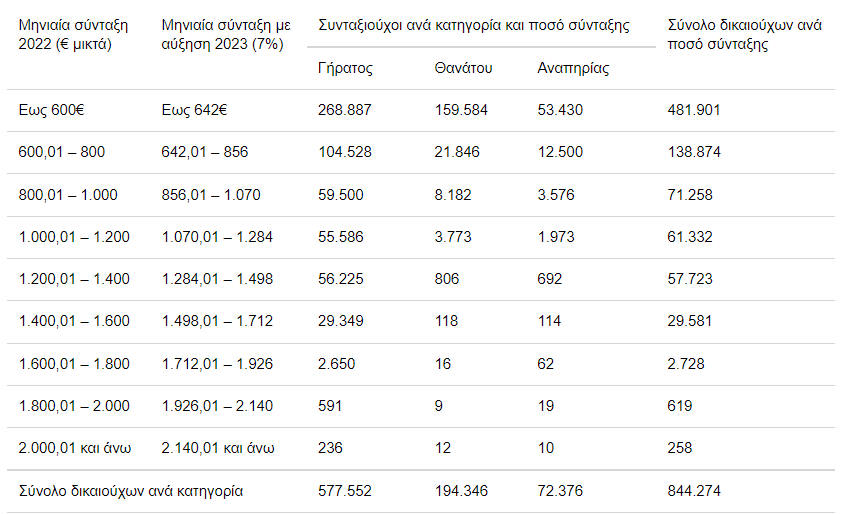Click the "2.140,01 και άνω" cell
Screen dimensions: 867x514
coord(218,448)
